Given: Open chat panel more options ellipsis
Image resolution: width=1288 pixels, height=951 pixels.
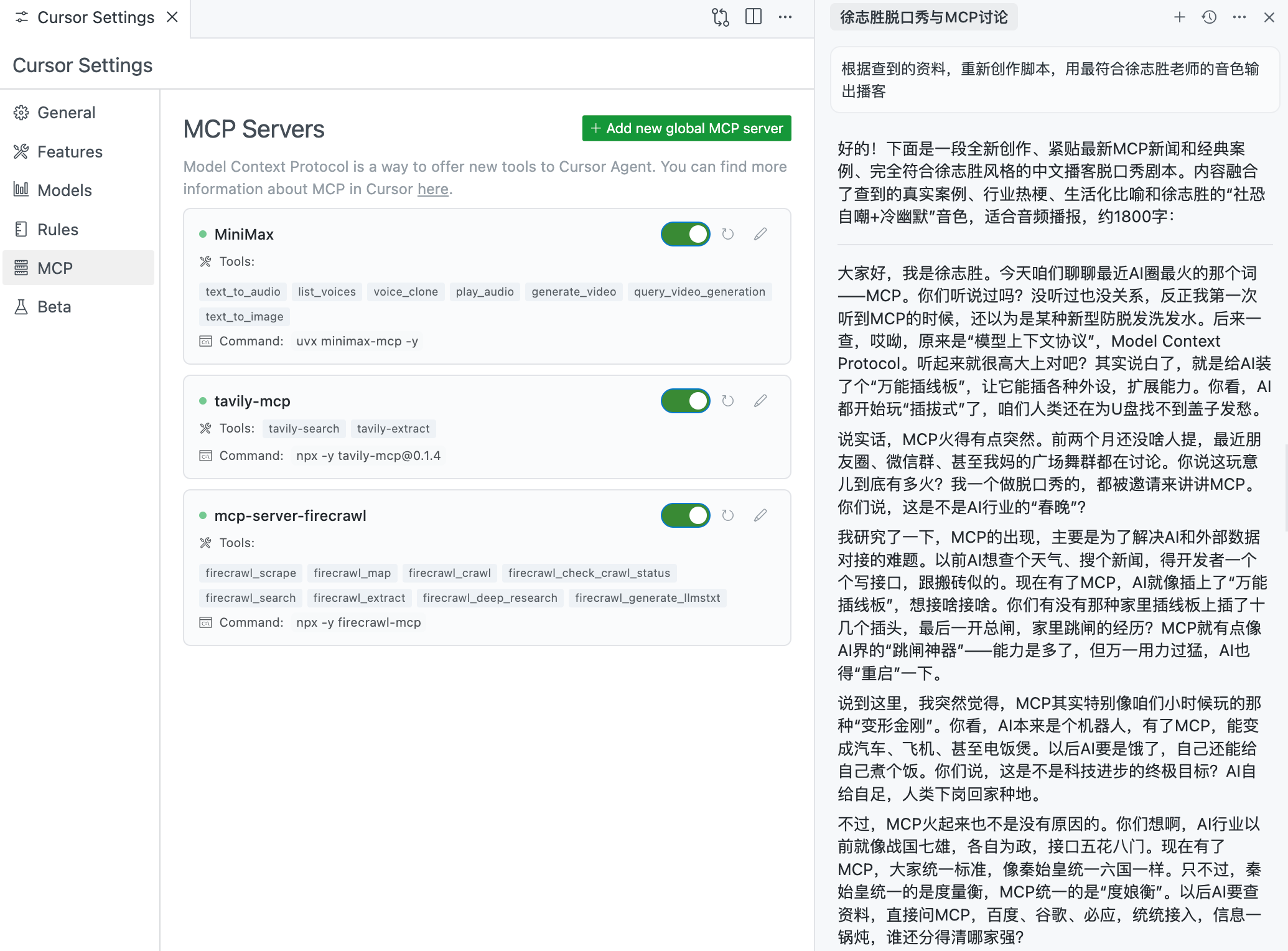Looking at the screenshot, I should click(1239, 17).
